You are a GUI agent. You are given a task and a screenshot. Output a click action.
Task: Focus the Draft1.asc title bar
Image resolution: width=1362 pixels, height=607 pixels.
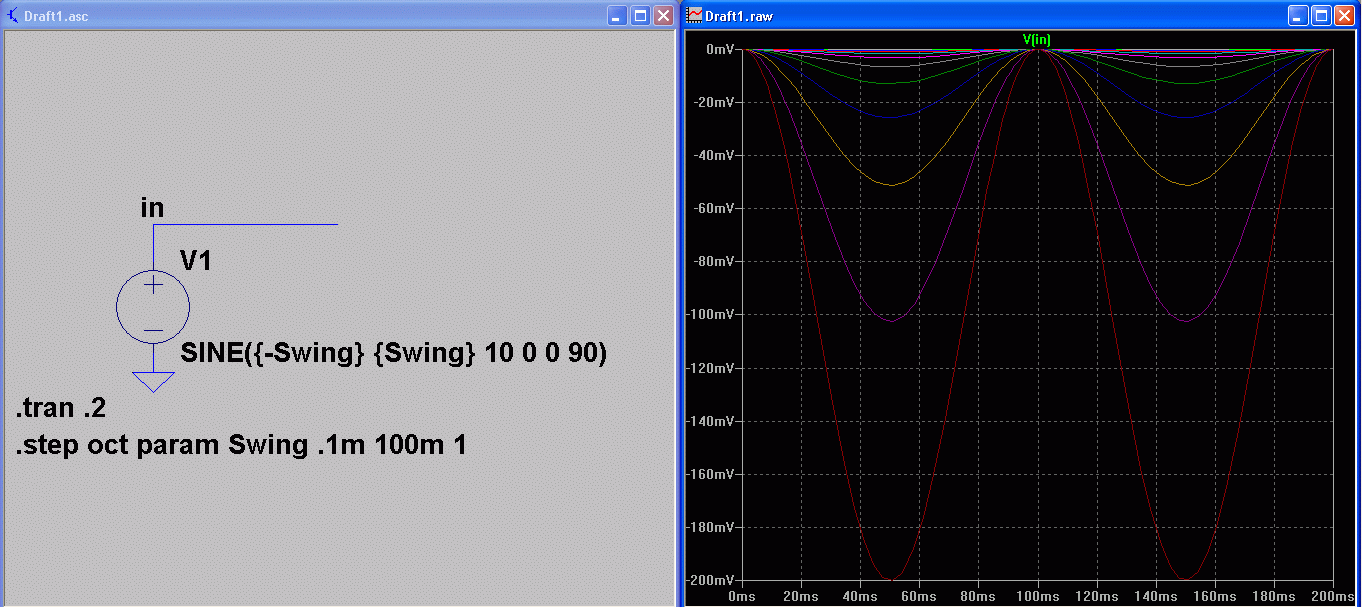click(300, 16)
